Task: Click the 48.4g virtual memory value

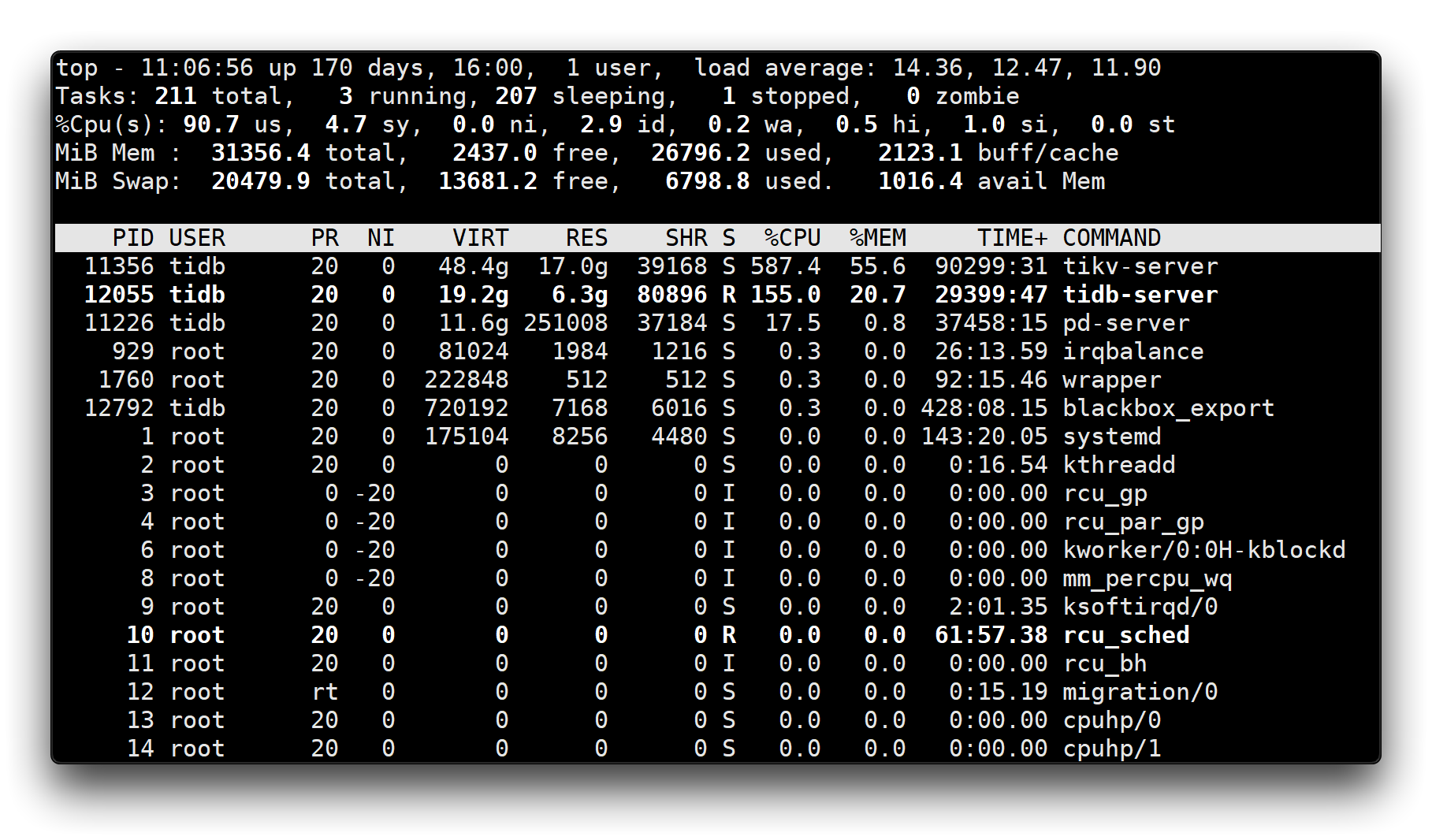Action: coord(474,266)
